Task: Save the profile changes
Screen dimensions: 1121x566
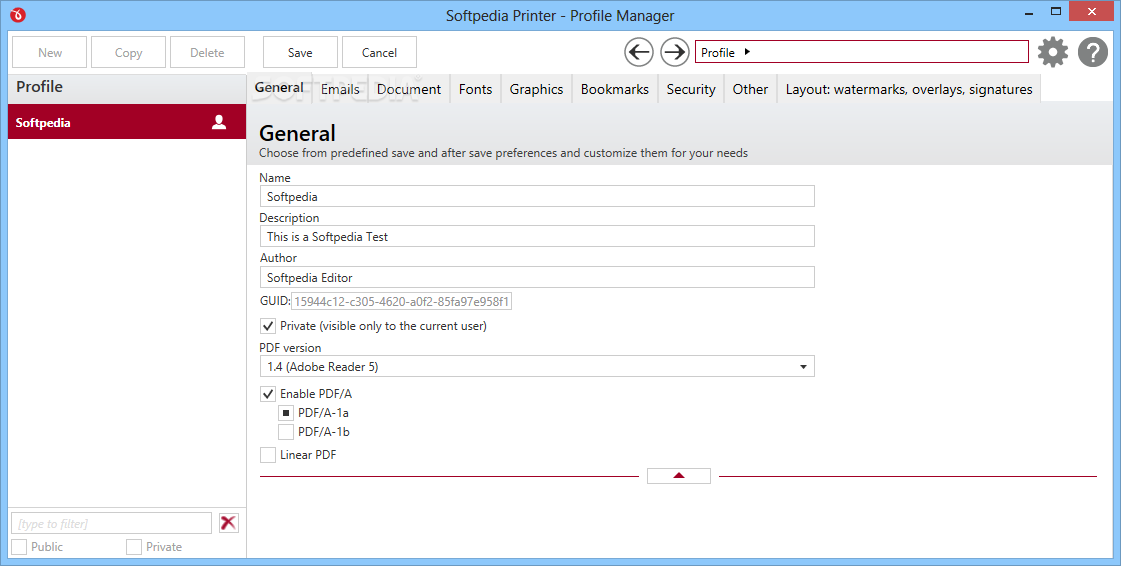Action: click(x=300, y=52)
